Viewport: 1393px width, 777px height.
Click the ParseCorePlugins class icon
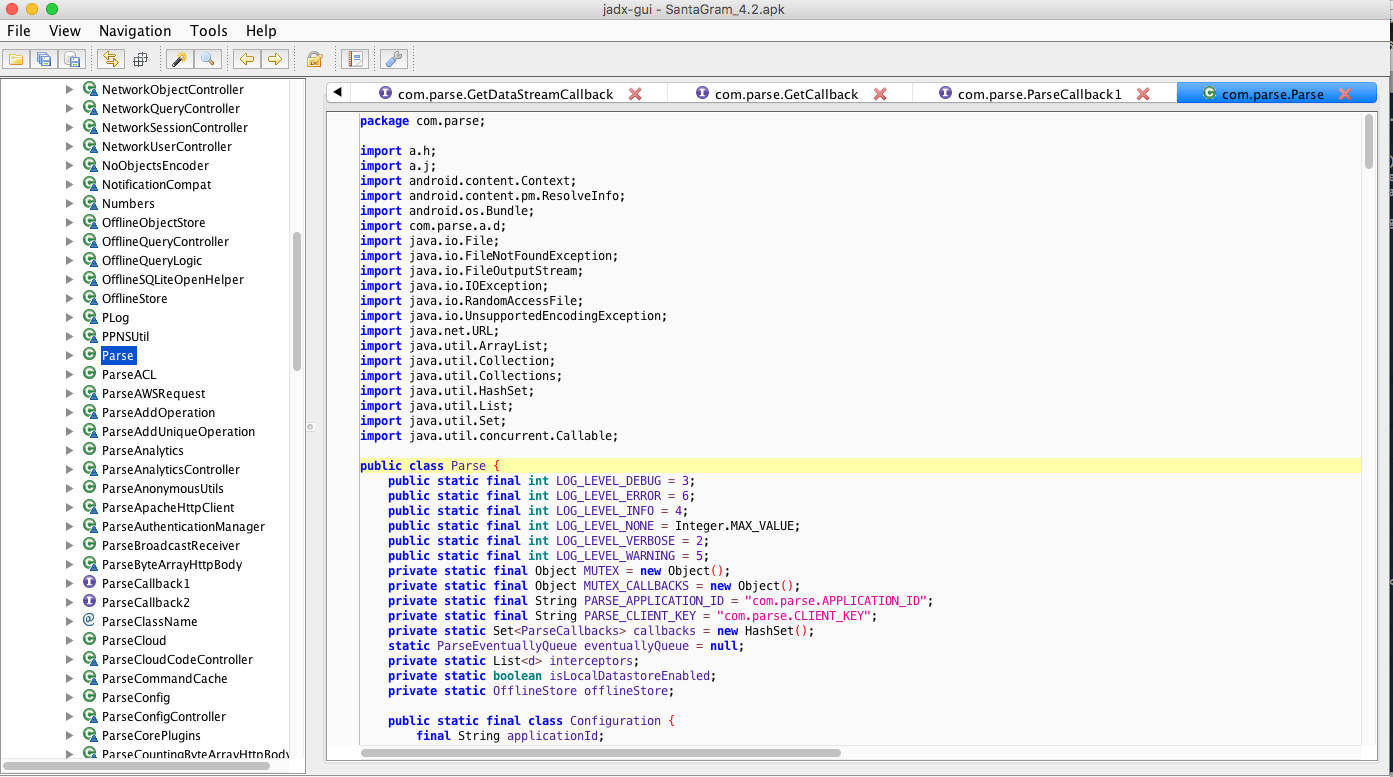coord(89,735)
